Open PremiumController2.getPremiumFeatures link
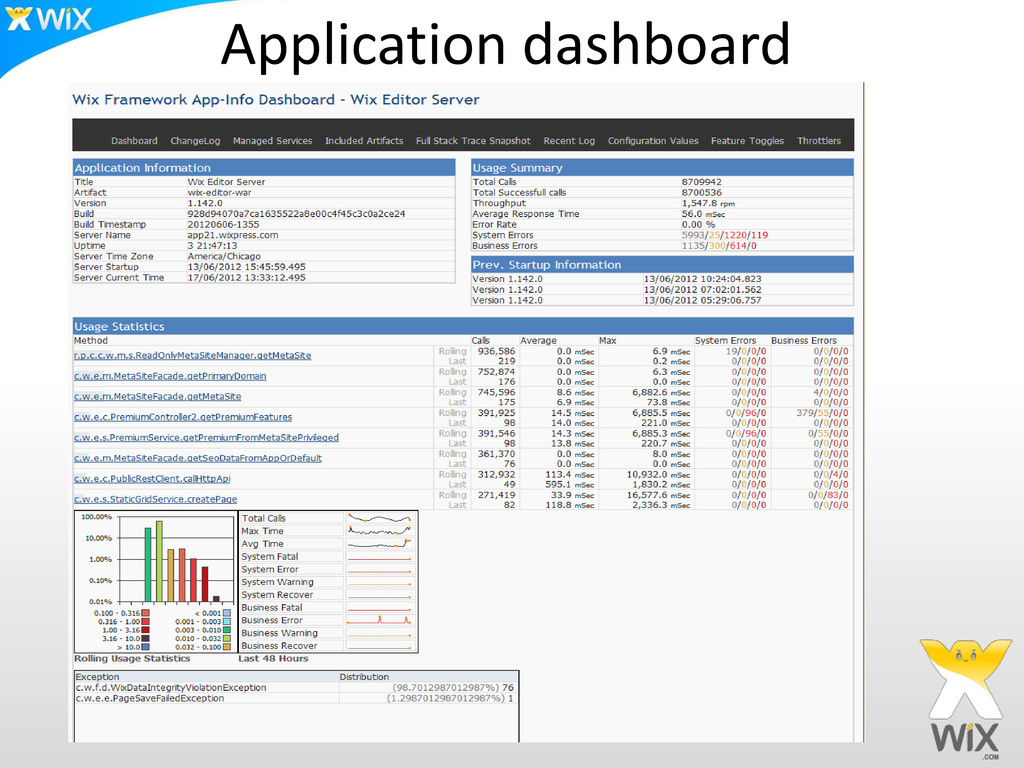 pyautogui.click(x=183, y=417)
